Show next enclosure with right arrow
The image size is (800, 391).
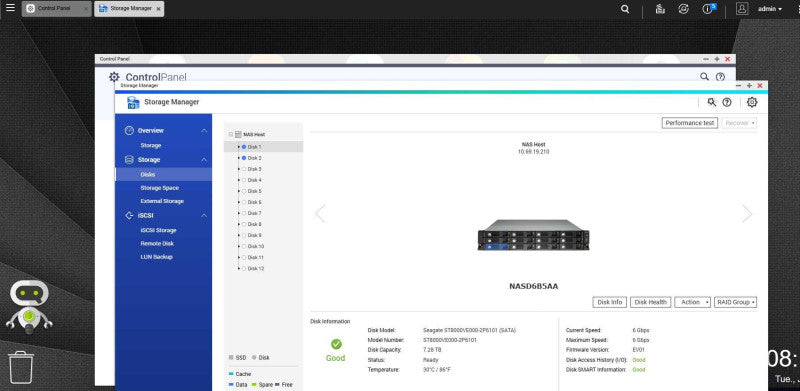(x=747, y=213)
